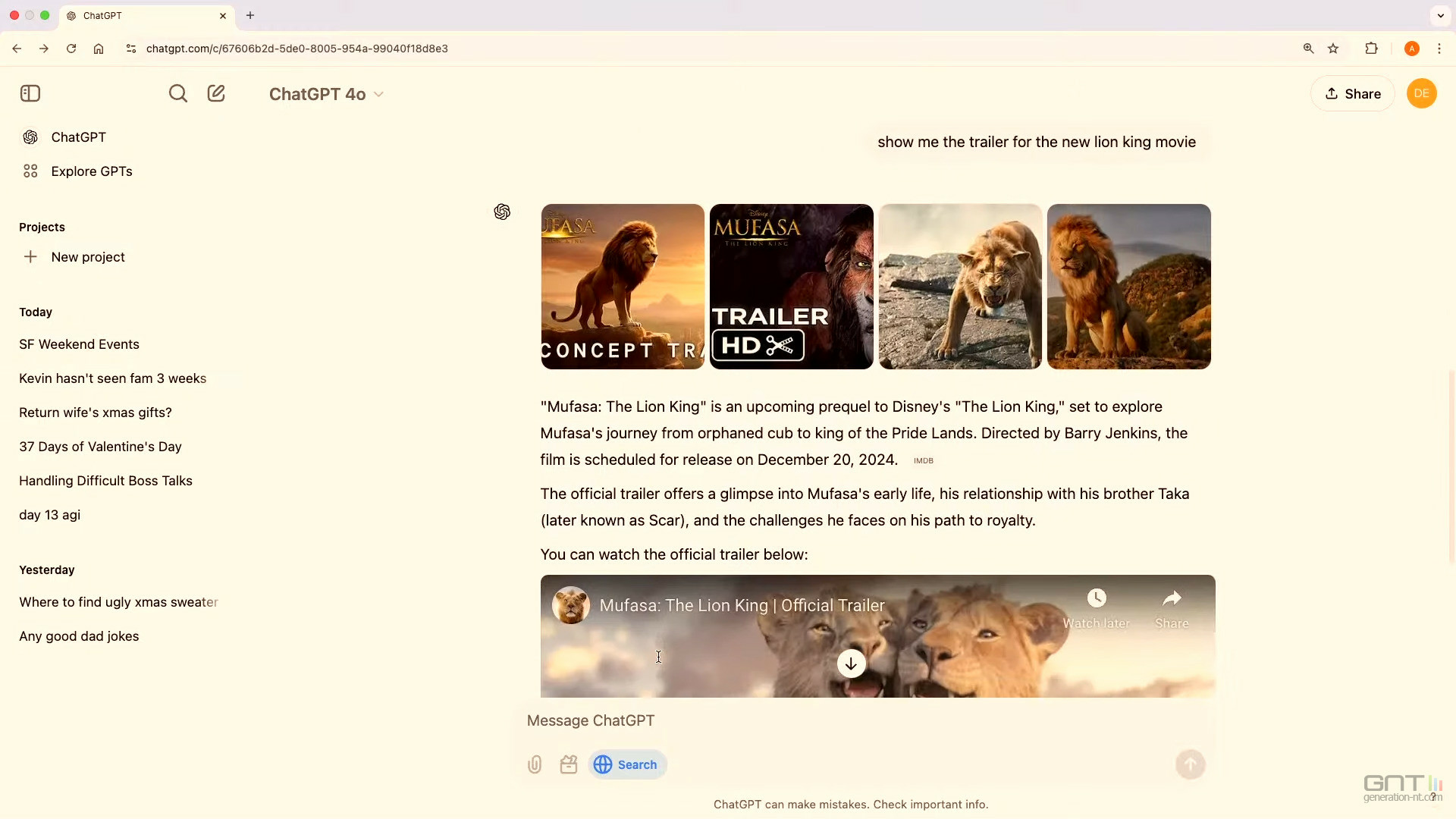Expand the ChatGPT 4o model dropdown
The width and height of the screenshot is (1456, 819).
326,94
